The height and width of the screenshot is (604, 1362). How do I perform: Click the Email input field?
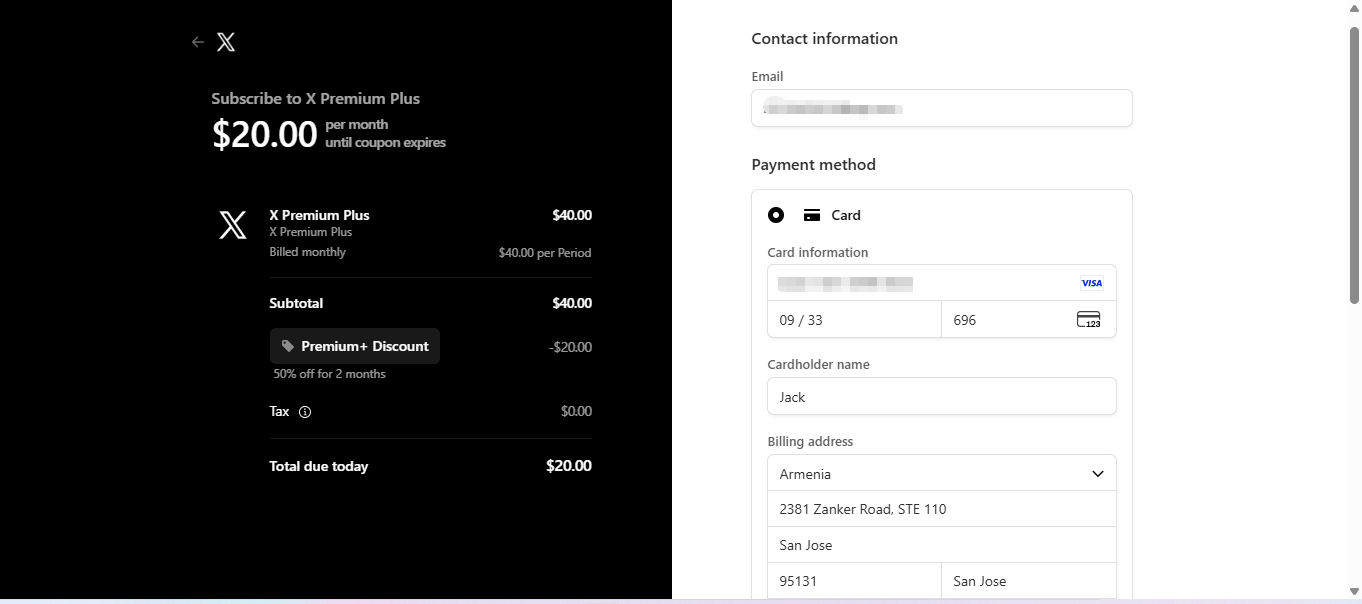942,108
